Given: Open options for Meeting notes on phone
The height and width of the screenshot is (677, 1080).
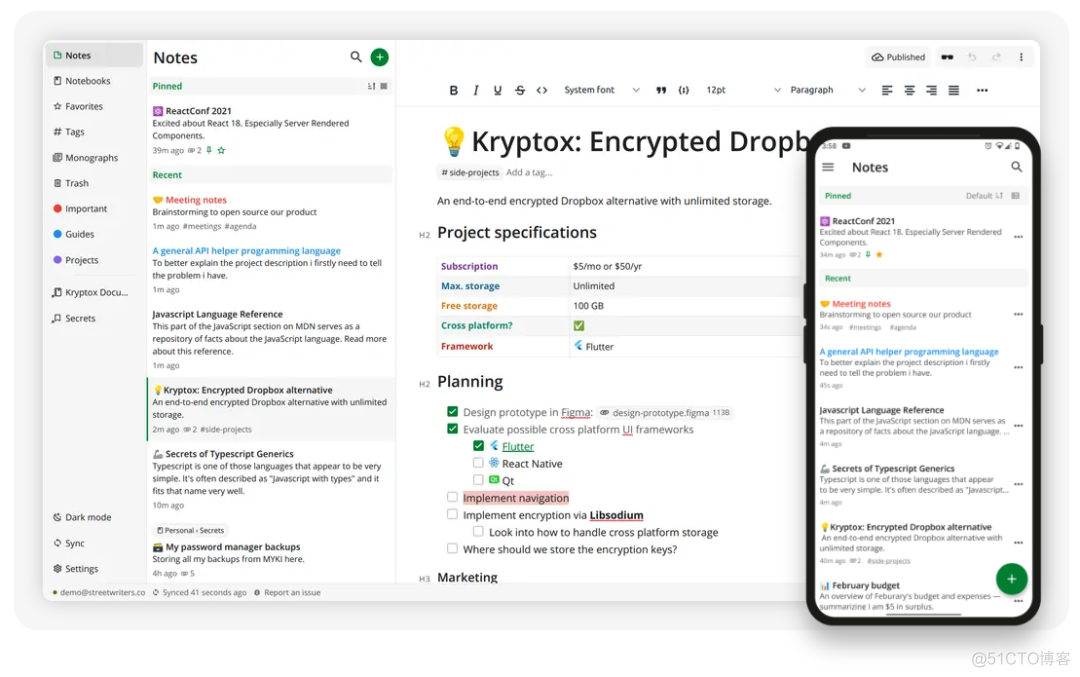Looking at the screenshot, I should tap(1018, 314).
